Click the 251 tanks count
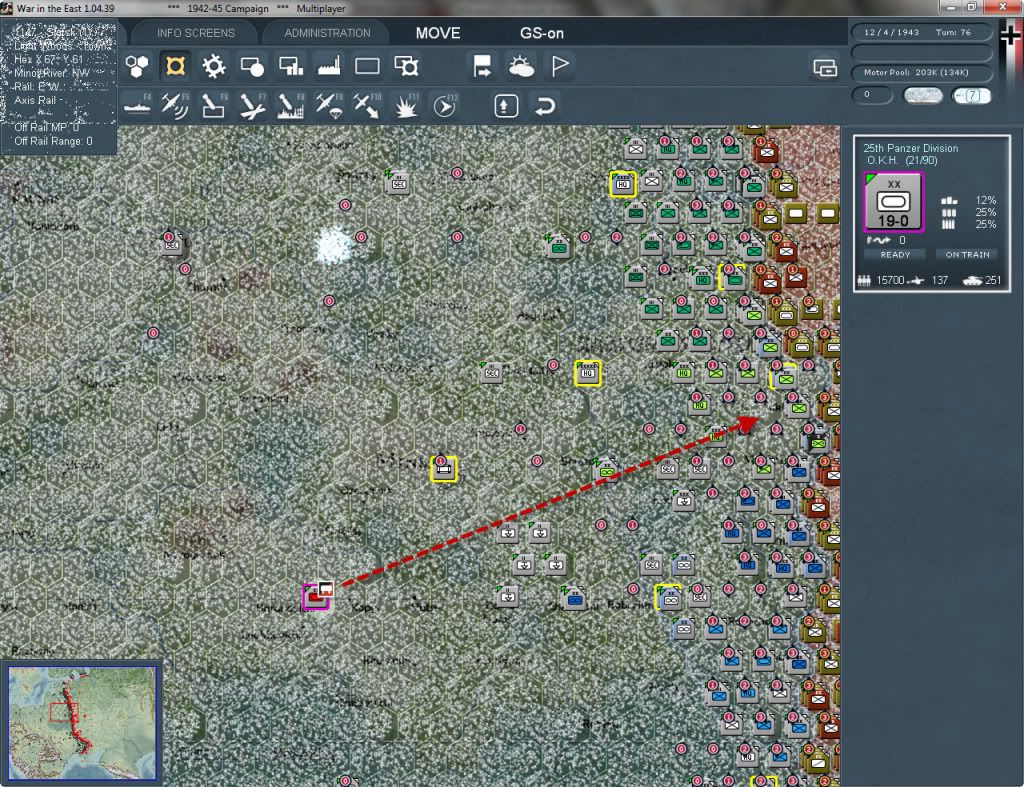The image size is (1024, 787). click(993, 280)
